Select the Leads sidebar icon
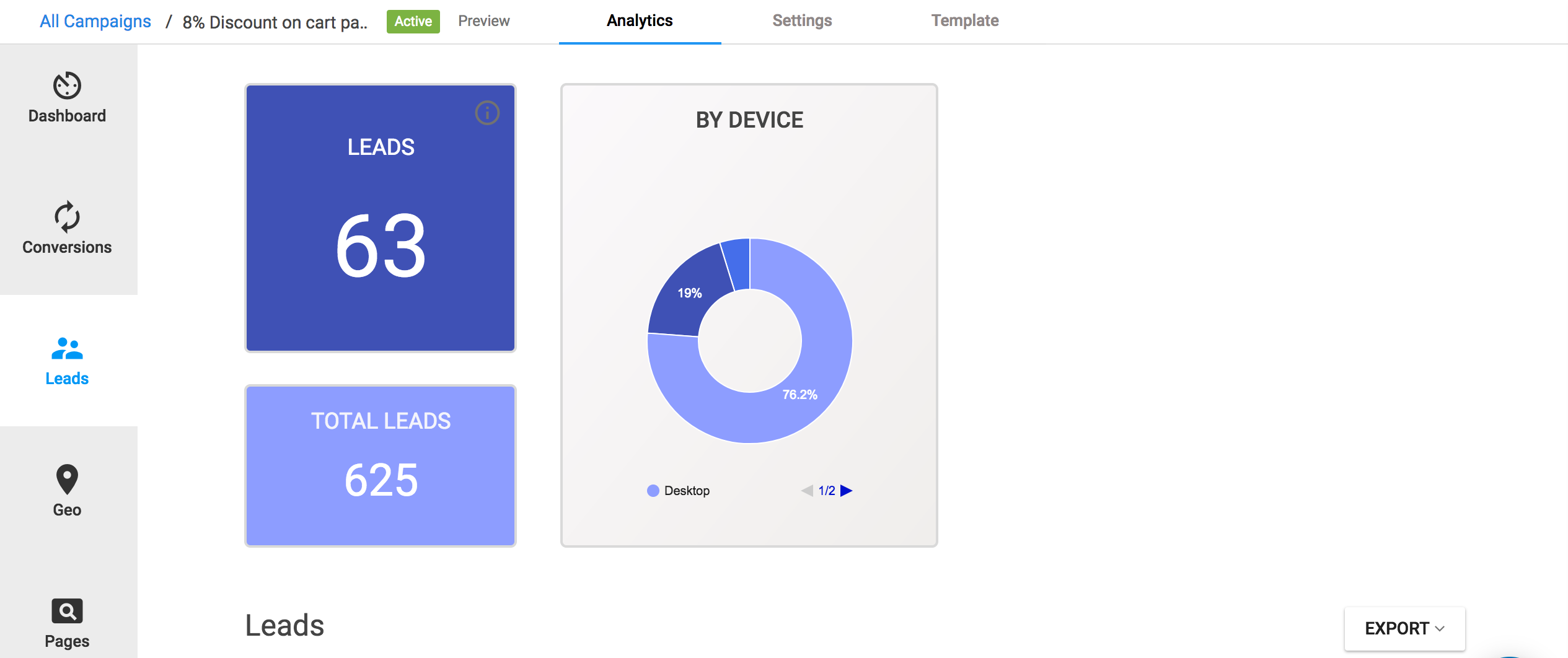The image size is (1568, 658). coord(67,349)
